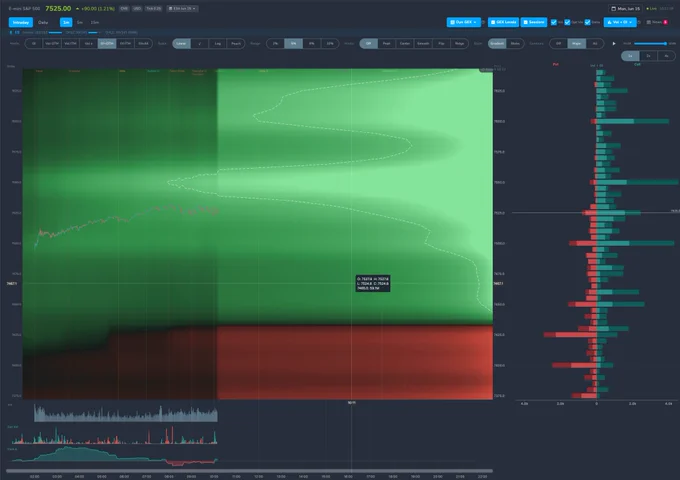Select the 1m timeframe

(x=66, y=22)
